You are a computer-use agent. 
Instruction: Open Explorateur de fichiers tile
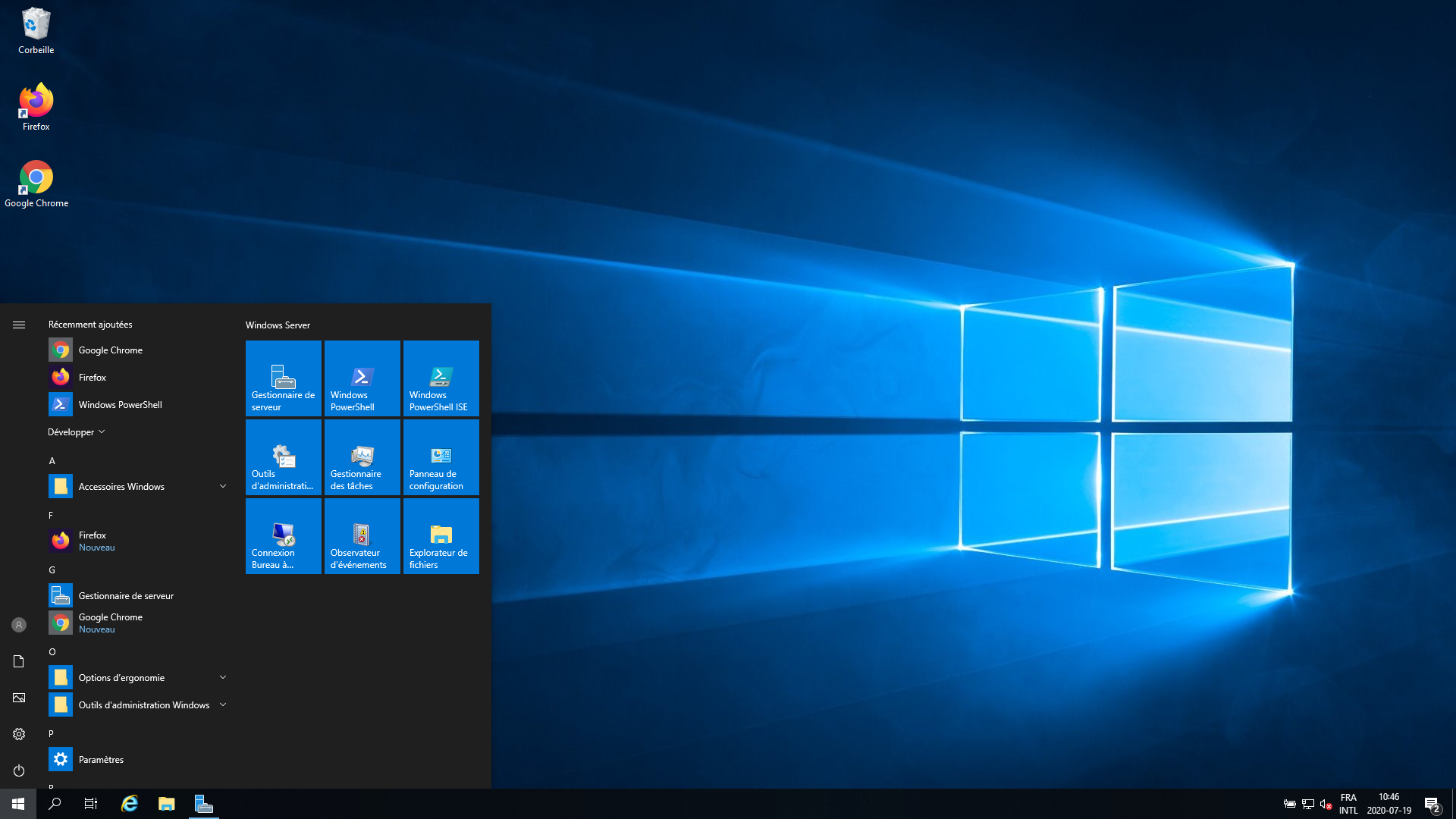(441, 535)
